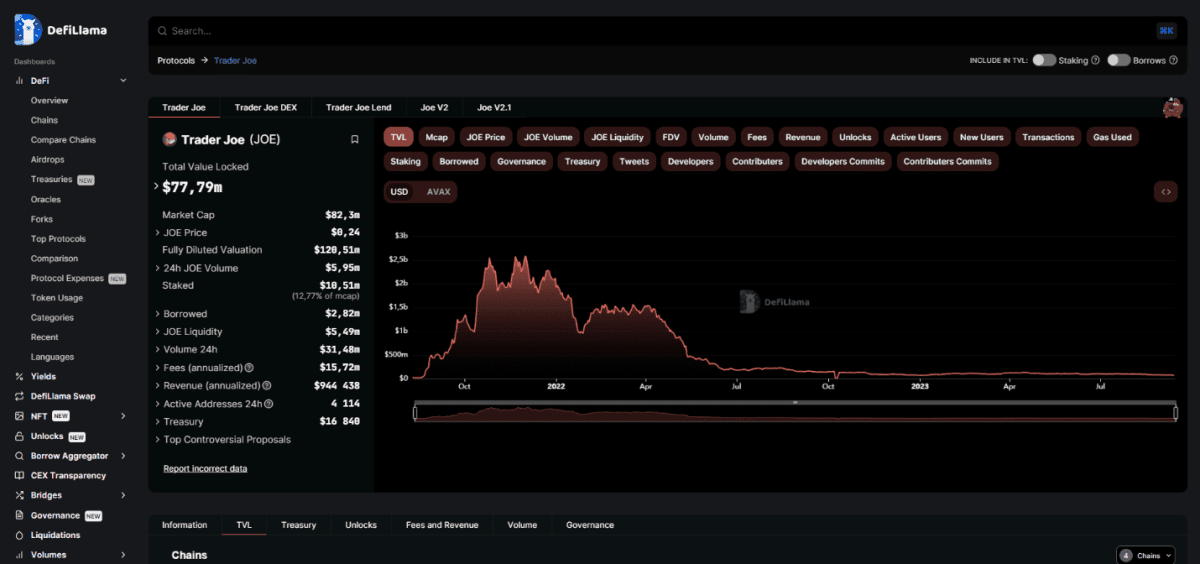Click the bookmark icon next to Trader Joe

click(354, 140)
